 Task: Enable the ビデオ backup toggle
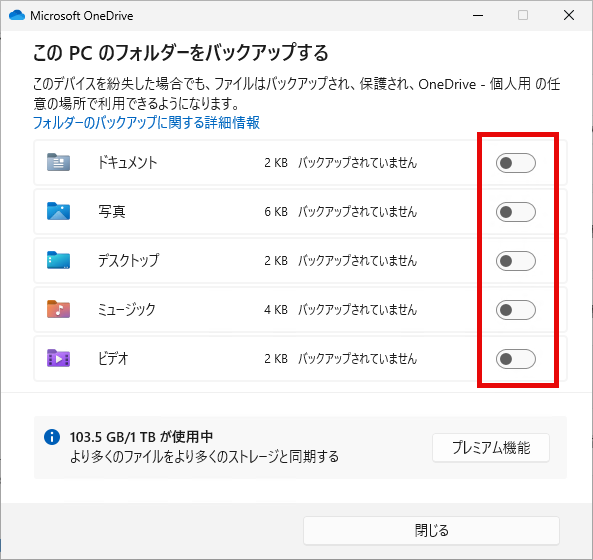[515, 359]
